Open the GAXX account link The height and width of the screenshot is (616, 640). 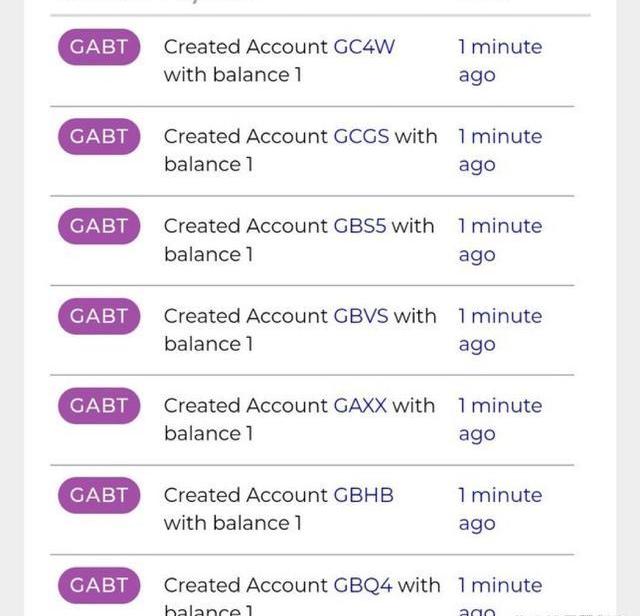click(x=359, y=406)
